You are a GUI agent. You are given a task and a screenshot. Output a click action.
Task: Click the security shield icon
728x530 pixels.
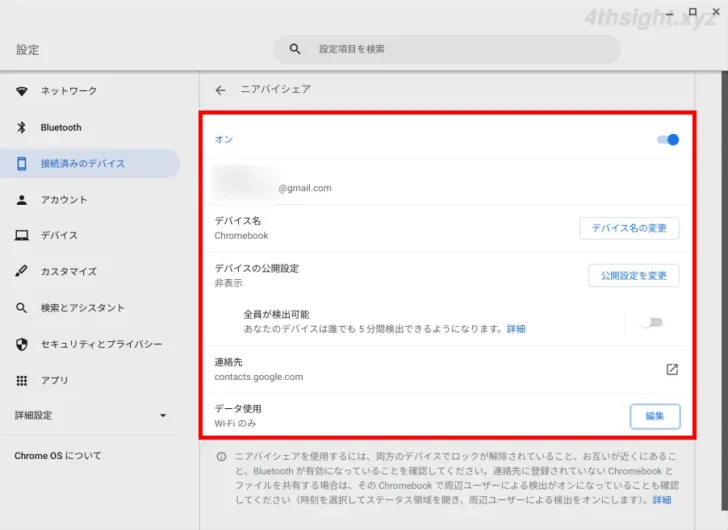coord(21,344)
